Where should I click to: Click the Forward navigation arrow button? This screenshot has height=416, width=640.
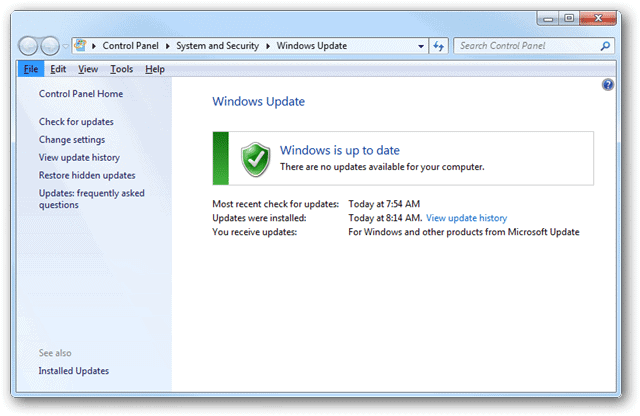click(x=50, y=46)
